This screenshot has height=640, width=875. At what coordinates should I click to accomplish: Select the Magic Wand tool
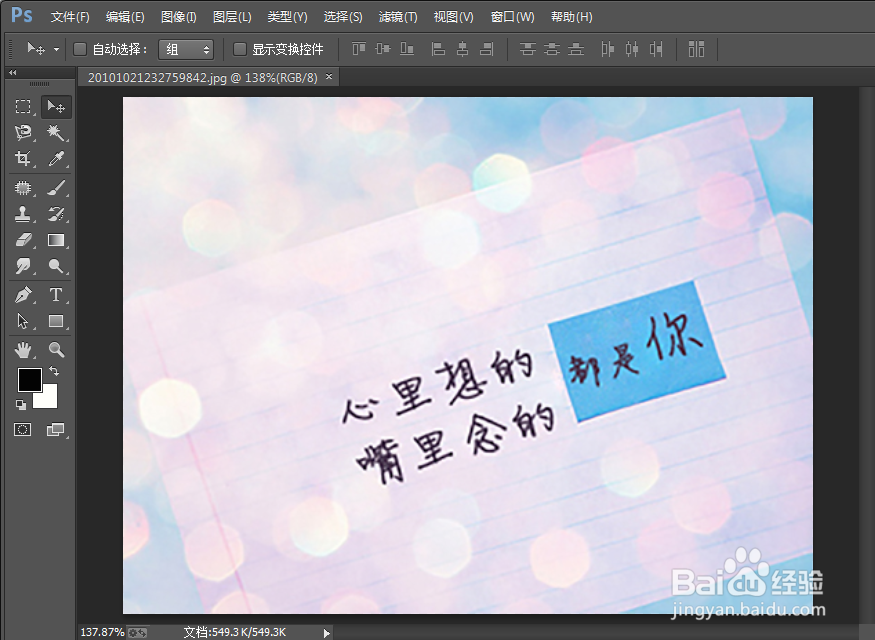(x=55, y=133)
